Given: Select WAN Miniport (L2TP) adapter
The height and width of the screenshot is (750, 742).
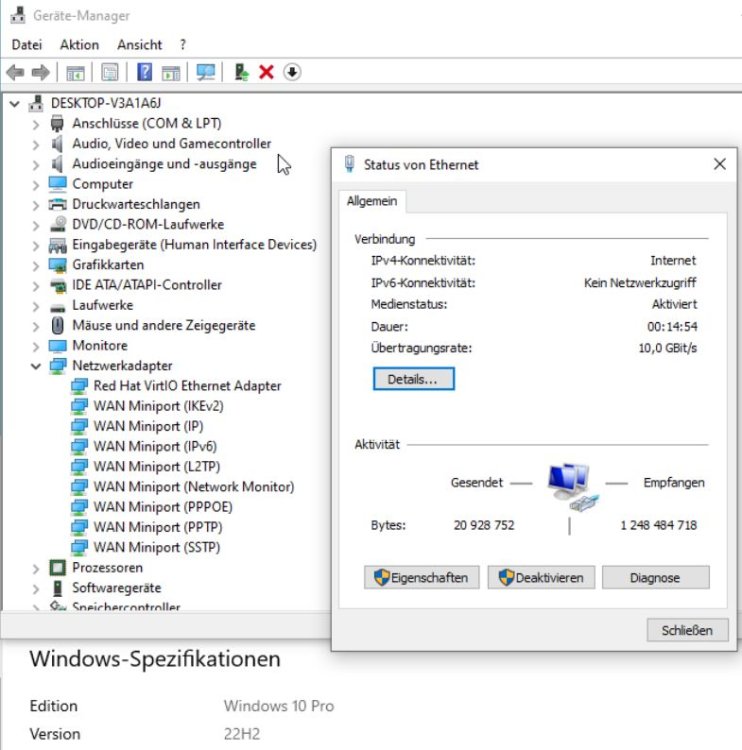Looking at the screenshot, I should [x=157, y=466].
